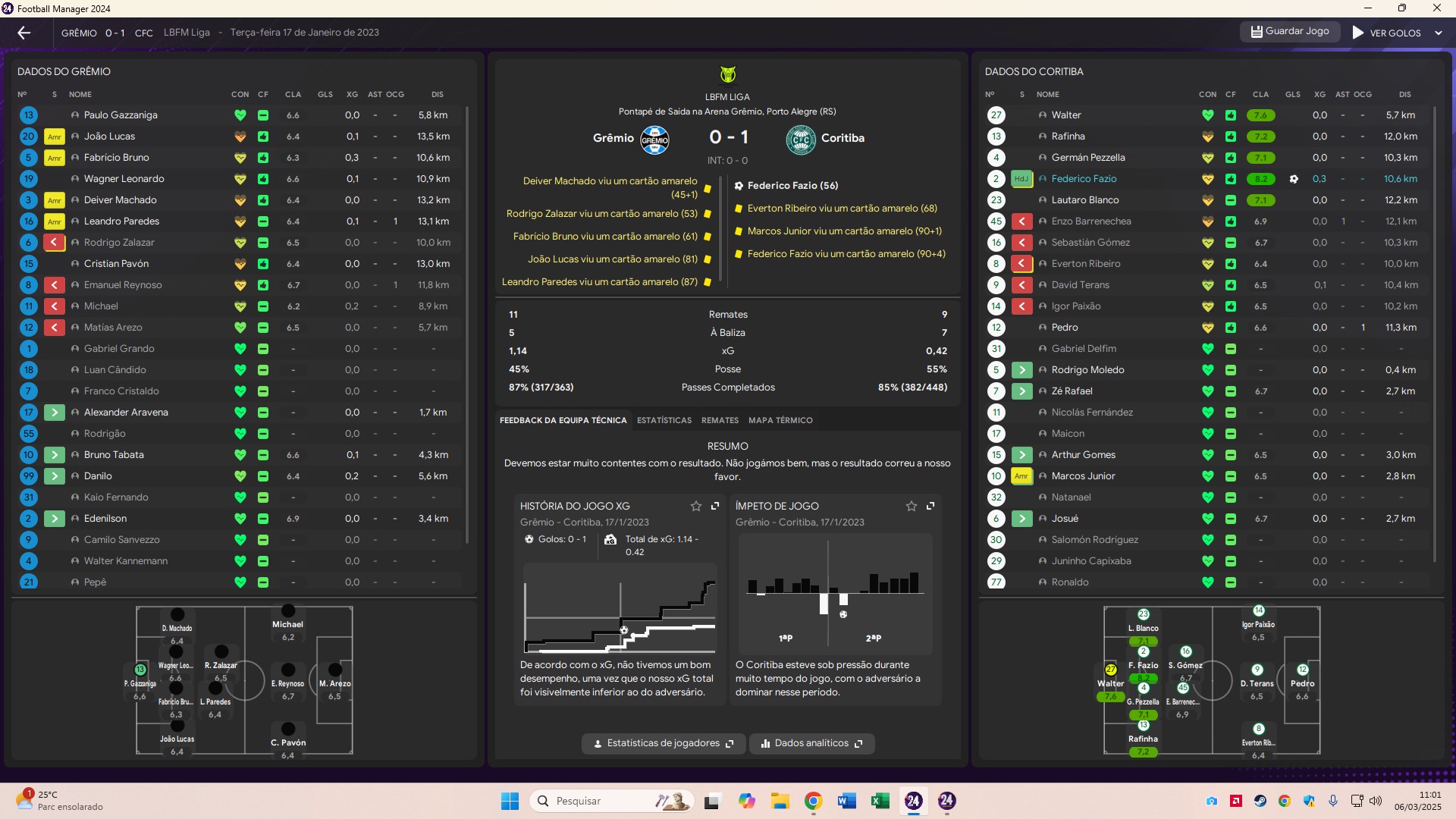Open Google Chrome from taskbar
Viewport: 1456px width, 819px height.
[x=813, y=801]
